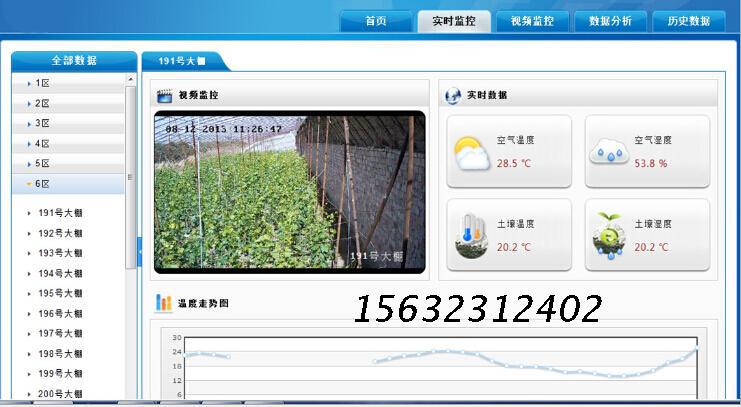Expand the 2区 tree arrow
Screen dimensions: 741x407
(x=29, y=104)
